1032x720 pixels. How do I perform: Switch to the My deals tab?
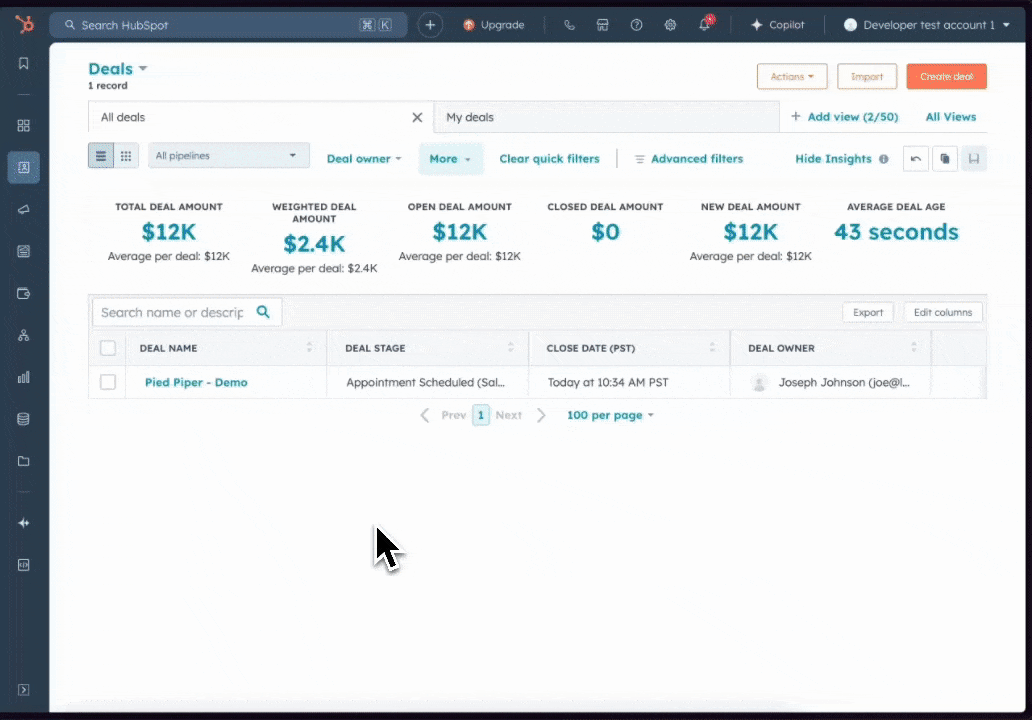point(470,117)
